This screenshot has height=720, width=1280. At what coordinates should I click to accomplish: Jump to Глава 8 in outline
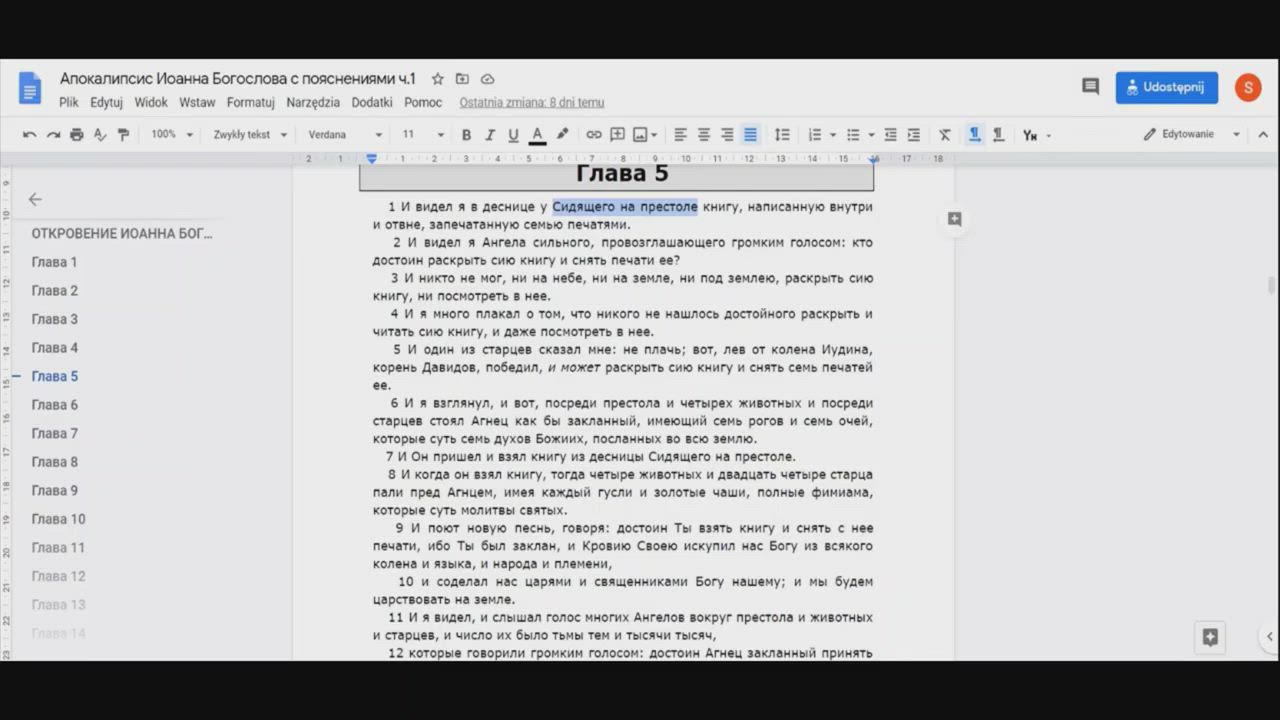coord(54,462)
